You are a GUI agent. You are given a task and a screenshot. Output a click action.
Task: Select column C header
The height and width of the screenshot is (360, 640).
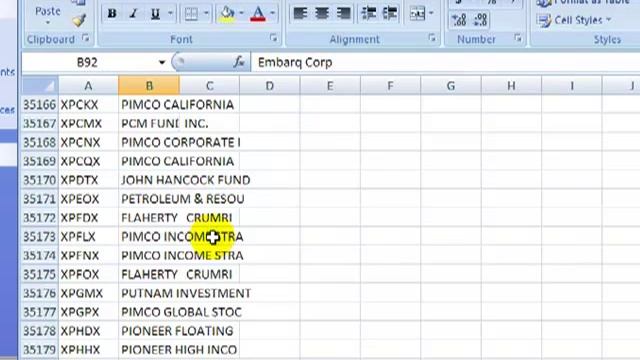[x=209, y=86]
